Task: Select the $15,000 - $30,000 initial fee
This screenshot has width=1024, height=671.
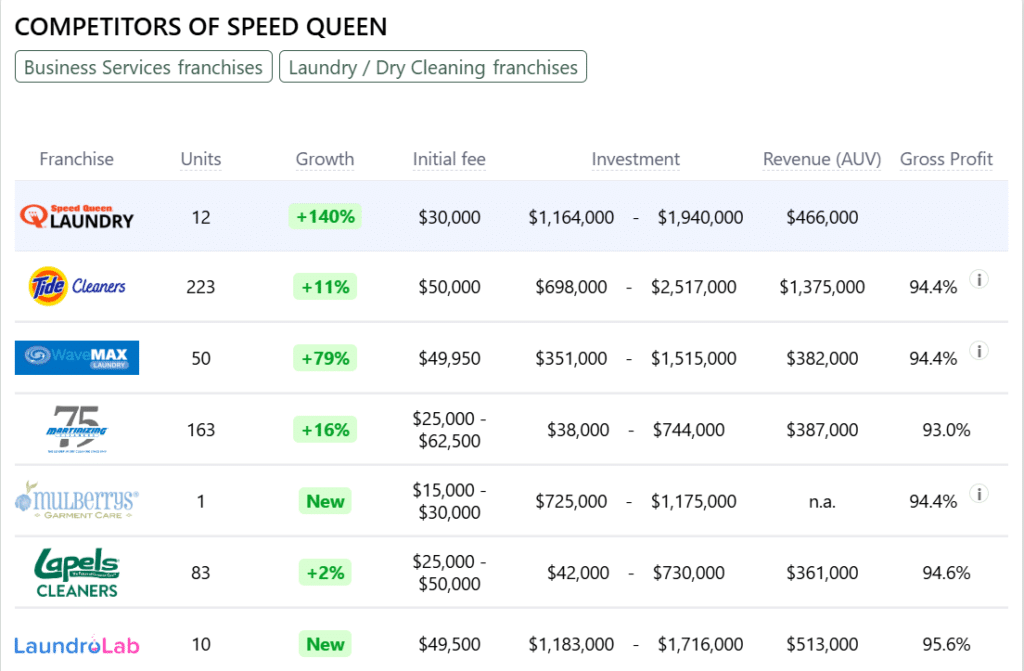Action: point(449,501)
